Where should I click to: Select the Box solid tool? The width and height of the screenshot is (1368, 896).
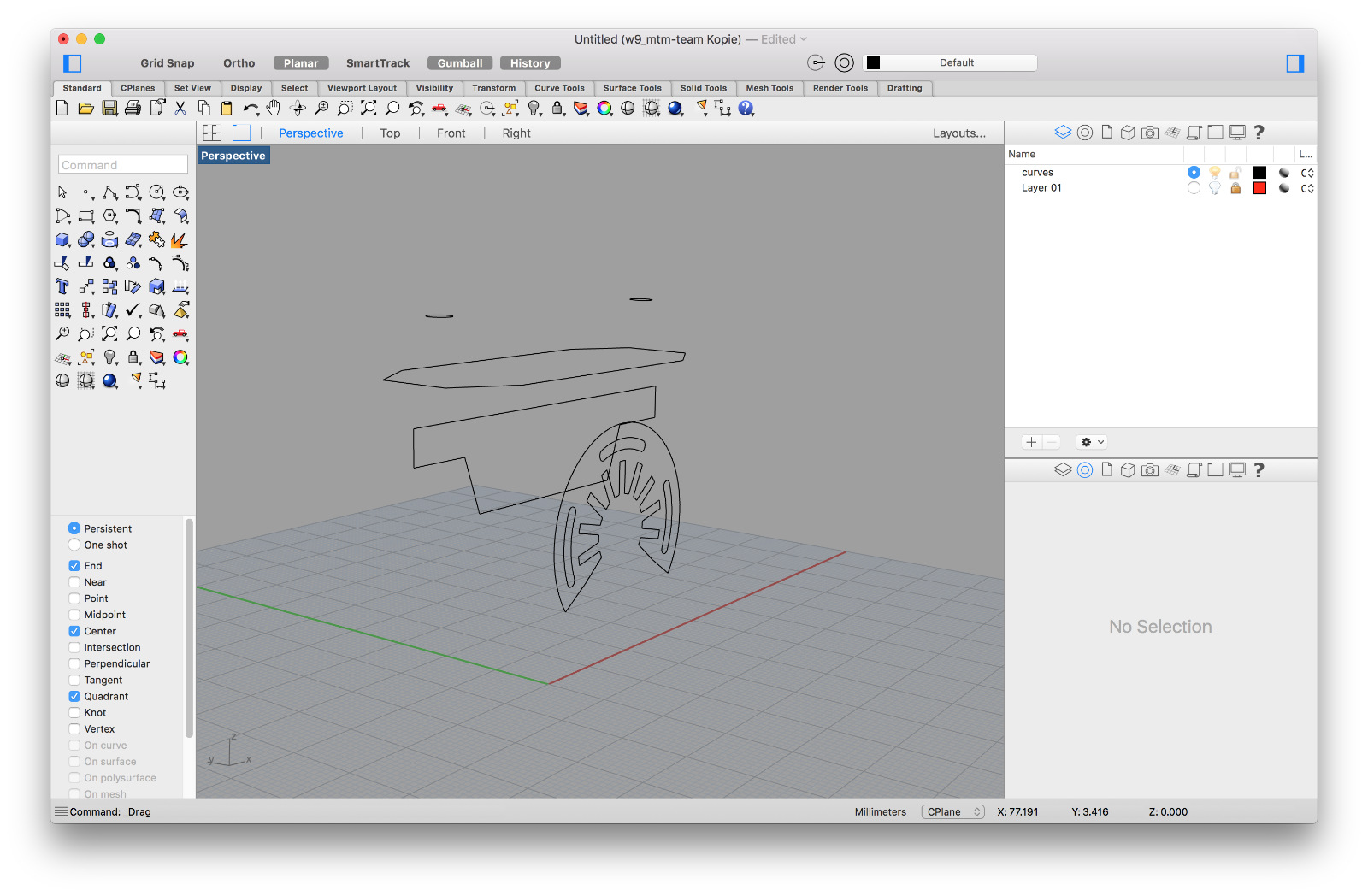[x=62, y=240]
